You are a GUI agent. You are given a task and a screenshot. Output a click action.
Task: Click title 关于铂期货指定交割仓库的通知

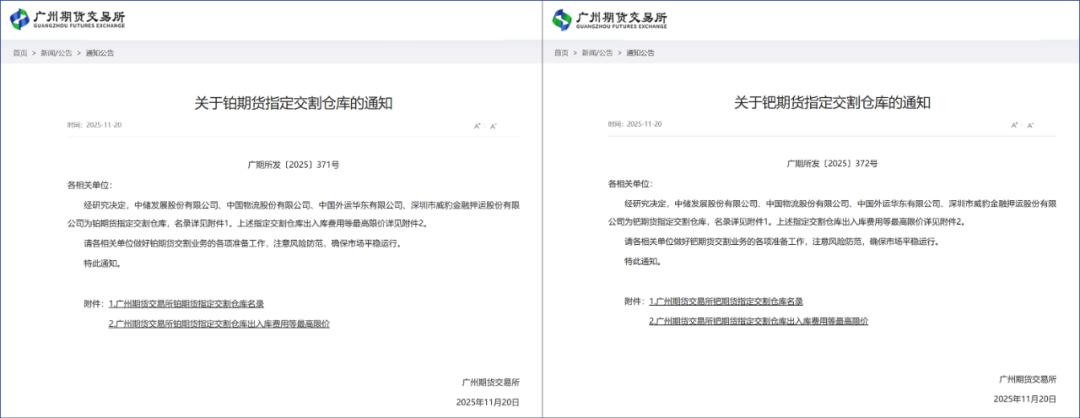point(294,104)
